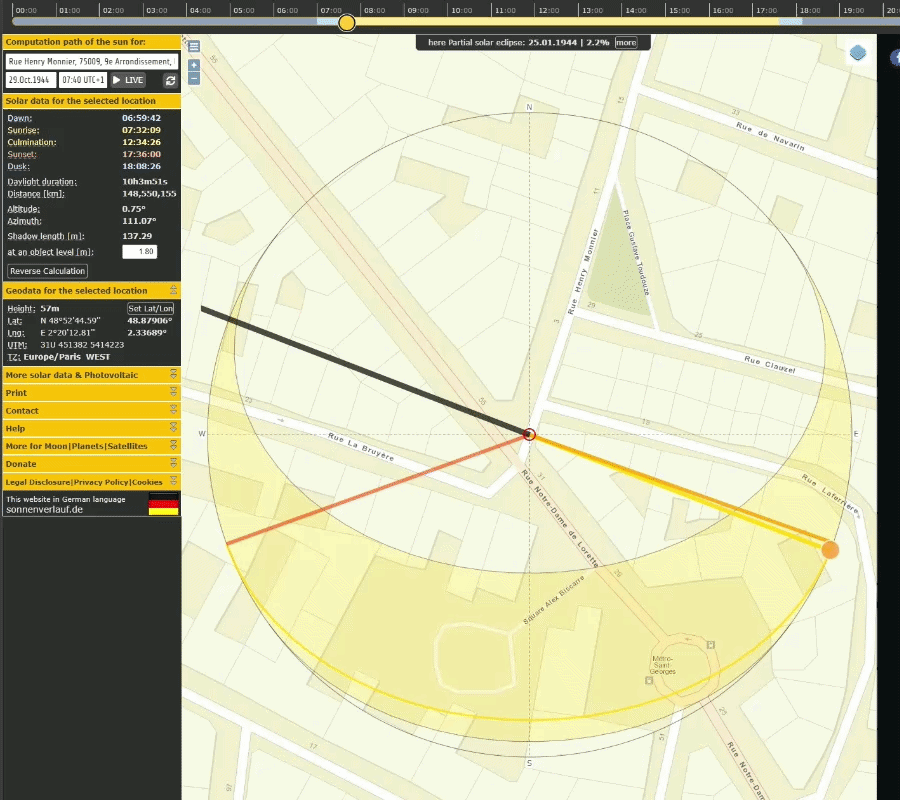Click Square Alex Biscarre map label

tap(553, 600)
